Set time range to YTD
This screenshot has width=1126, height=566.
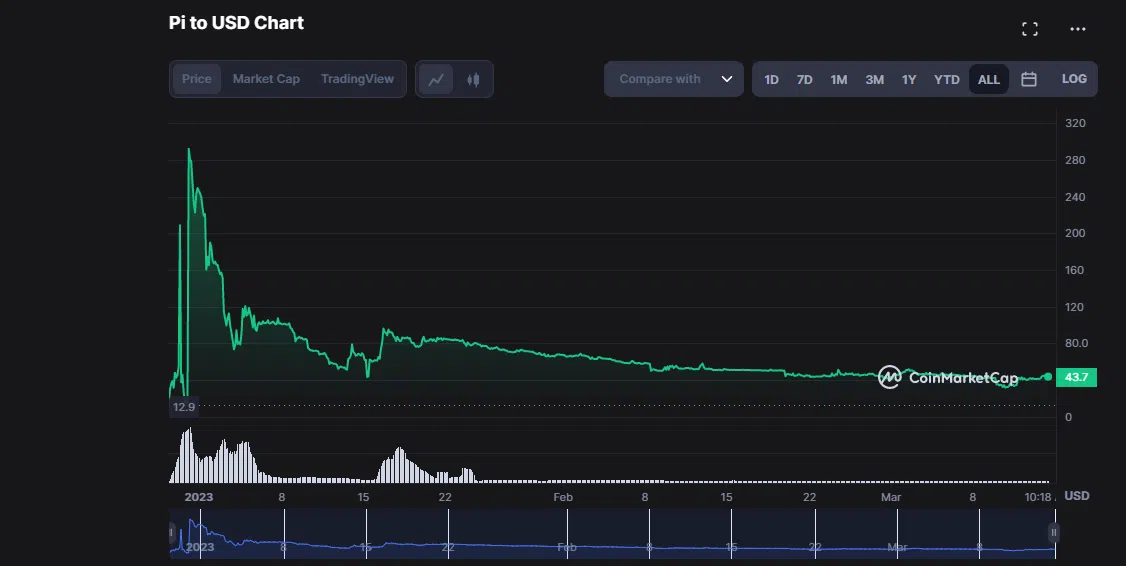click(x=946, y=80)
